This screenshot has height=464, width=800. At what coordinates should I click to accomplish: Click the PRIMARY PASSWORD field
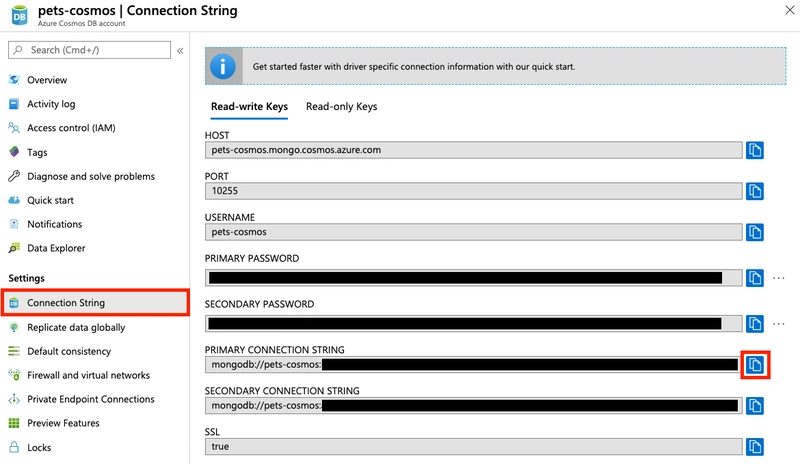473,278
